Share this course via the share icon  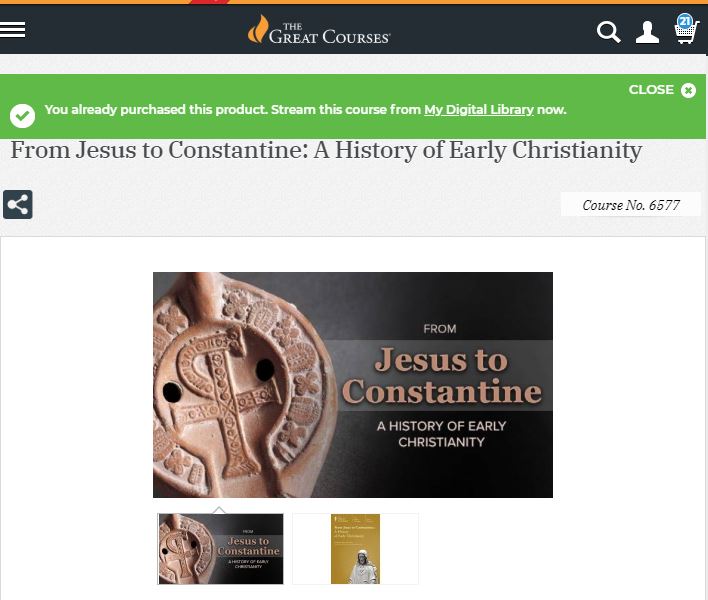click(18, 205)
